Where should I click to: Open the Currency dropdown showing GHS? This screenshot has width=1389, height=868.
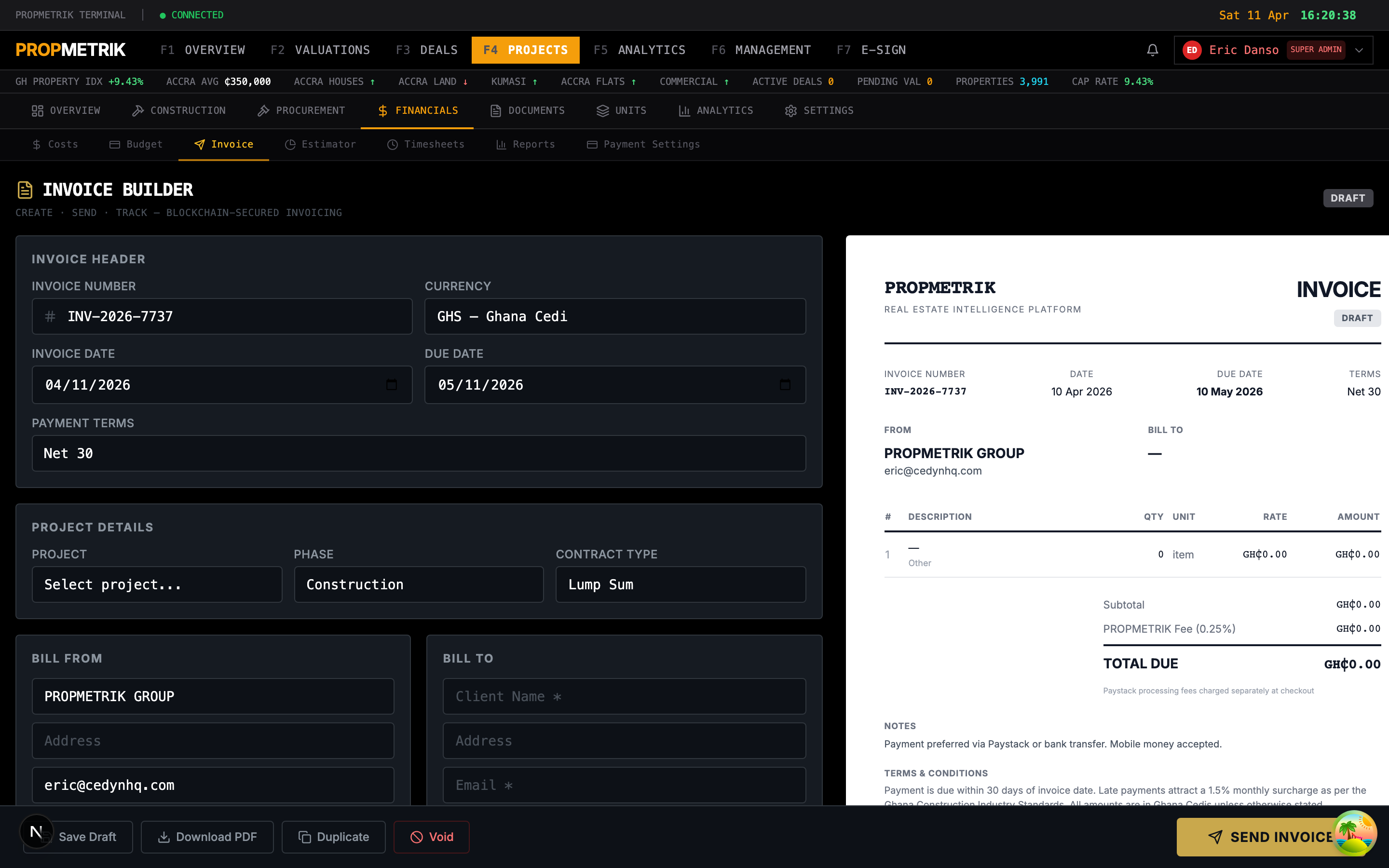(615, 316)
